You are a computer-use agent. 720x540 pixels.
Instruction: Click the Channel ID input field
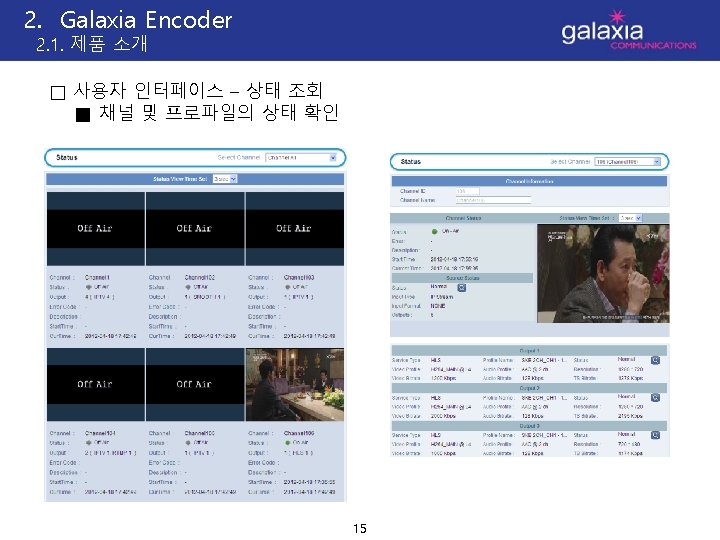pyautogui.click(x=467, y=191)
